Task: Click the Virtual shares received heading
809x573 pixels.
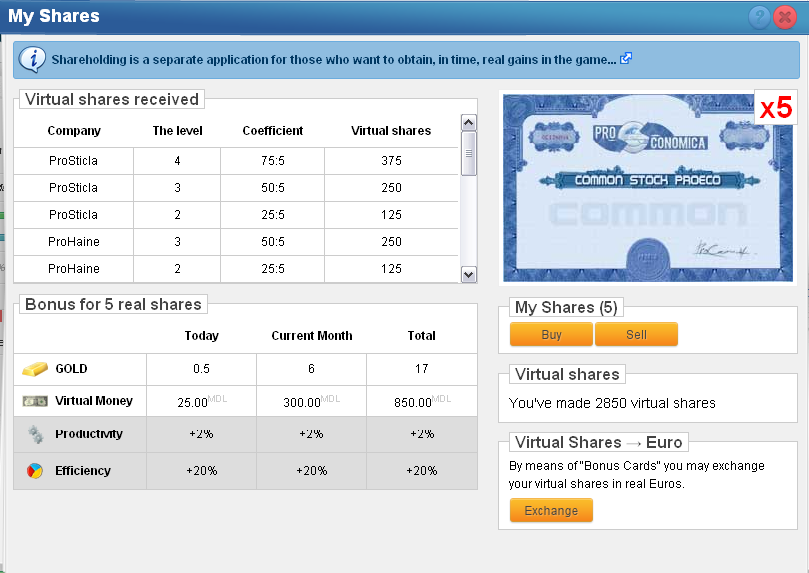Action: point(112,99)
